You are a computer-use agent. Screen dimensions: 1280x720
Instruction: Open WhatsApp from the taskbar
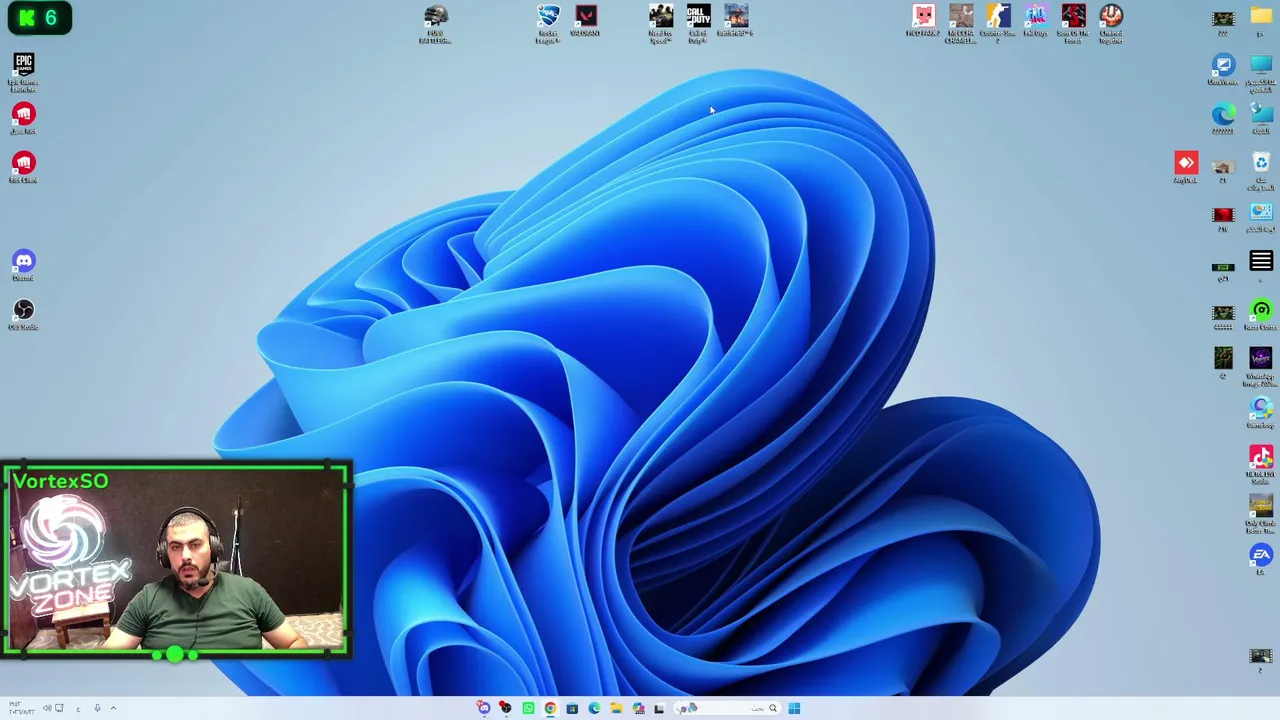[x=528, y=708]
